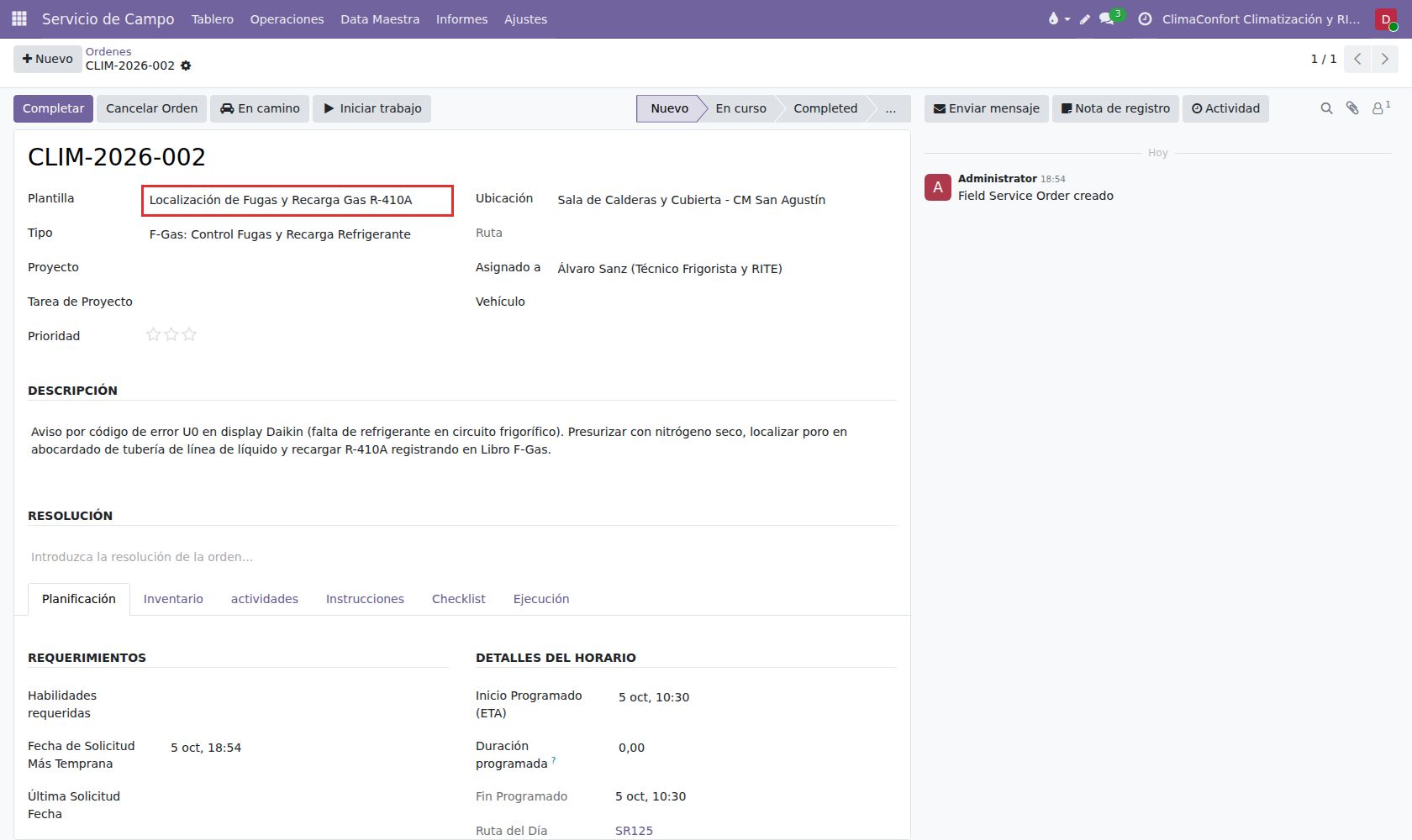Open conversations icon with badge 3
Screen dimensions: 1412x840
coord(1110,18)
